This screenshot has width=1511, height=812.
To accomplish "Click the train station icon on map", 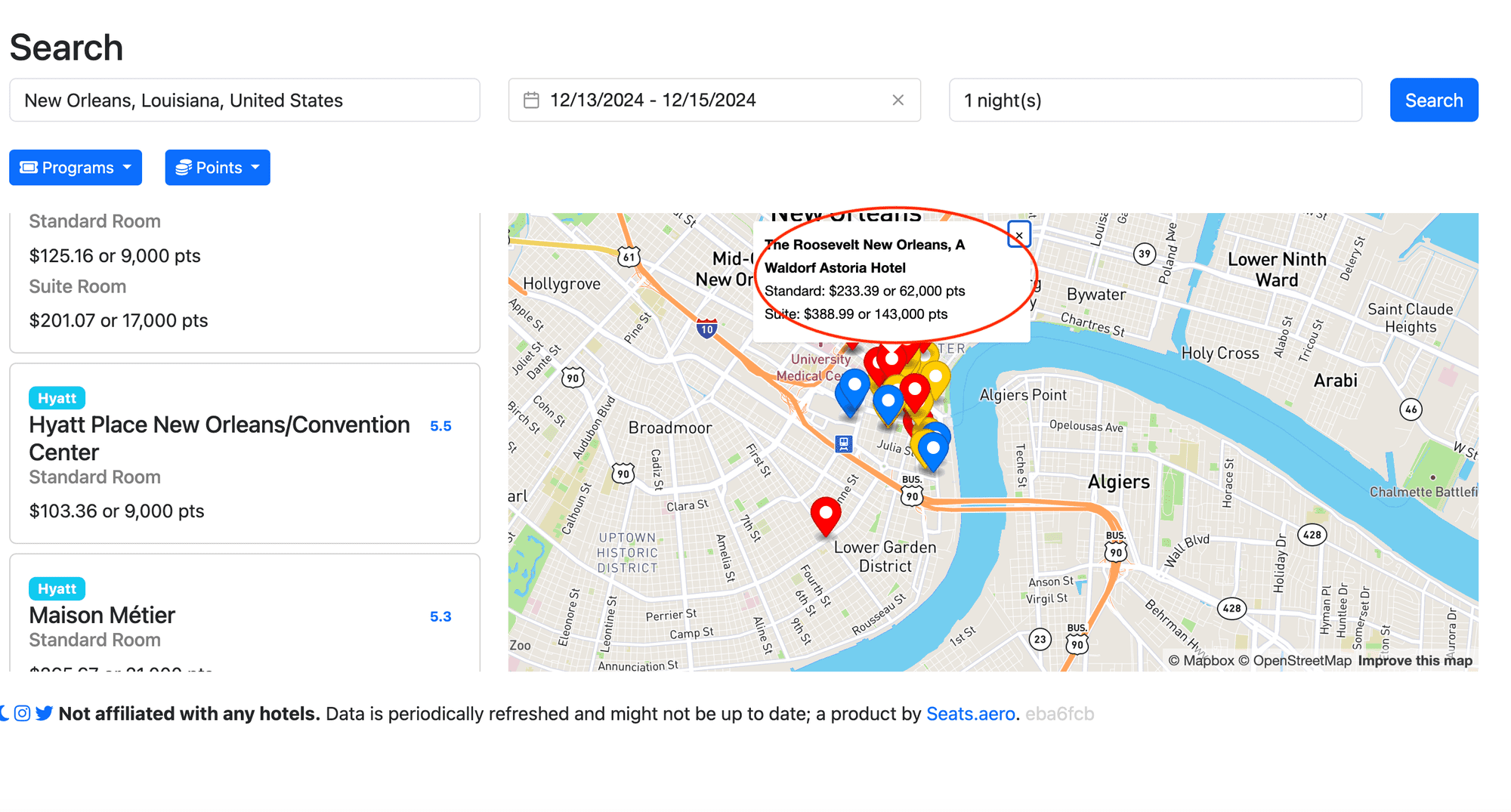I will (844, 443).
